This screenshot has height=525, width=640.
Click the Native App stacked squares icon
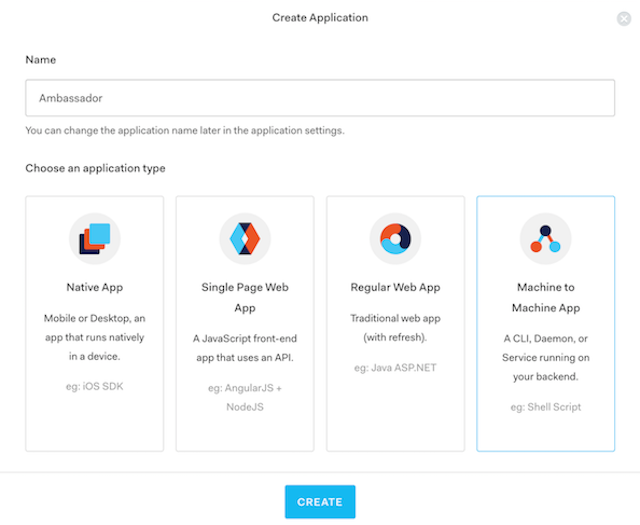point(95,237)
